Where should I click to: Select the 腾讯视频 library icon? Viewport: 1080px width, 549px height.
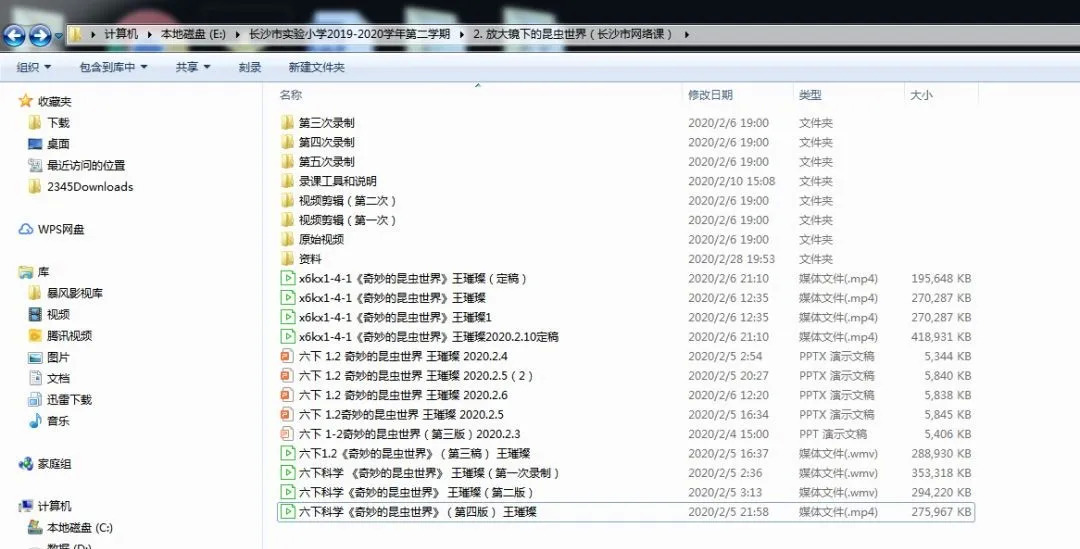click(x=35, y=336)
